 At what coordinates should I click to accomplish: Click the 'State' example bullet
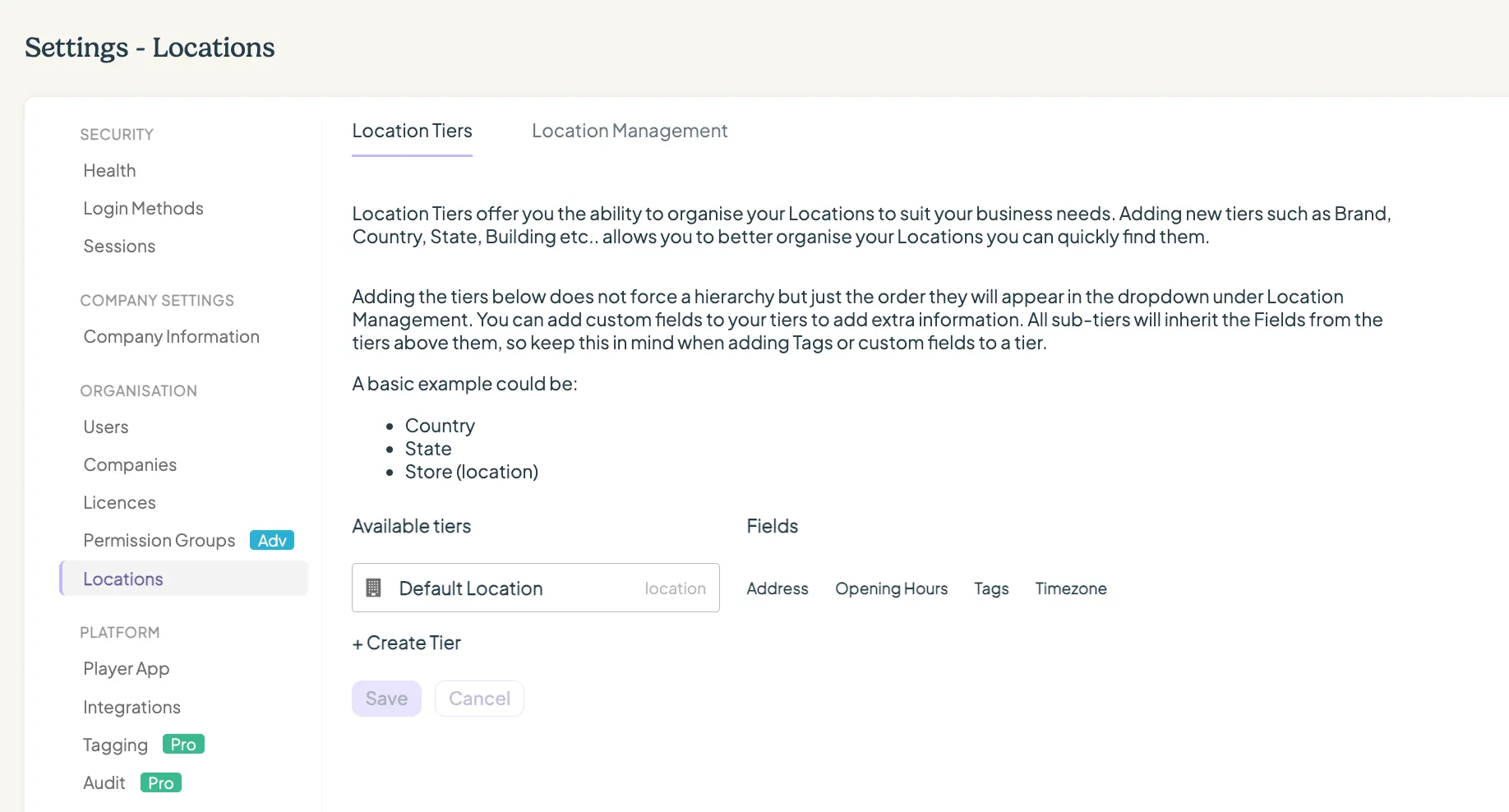point(428,449)
